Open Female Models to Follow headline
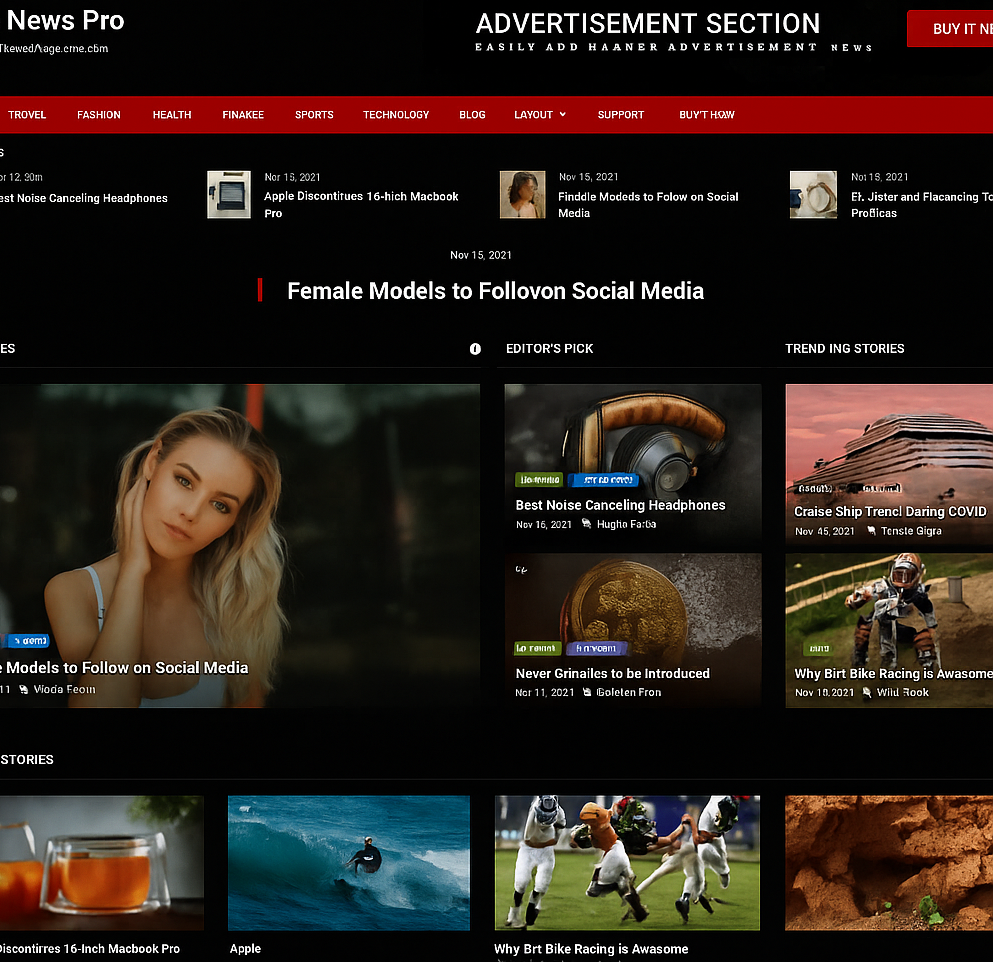The height and width of the screenshot is (962, 993). pos(495,291)
